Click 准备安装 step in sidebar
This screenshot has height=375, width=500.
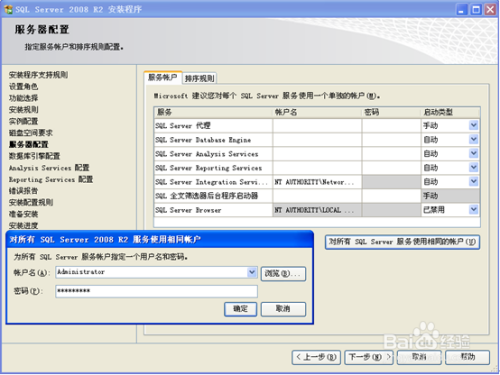[23, 214]
